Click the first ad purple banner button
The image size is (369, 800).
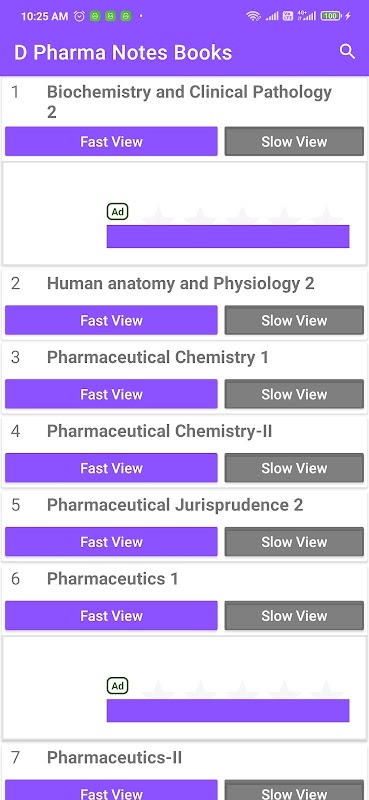(x=228, y=236)
